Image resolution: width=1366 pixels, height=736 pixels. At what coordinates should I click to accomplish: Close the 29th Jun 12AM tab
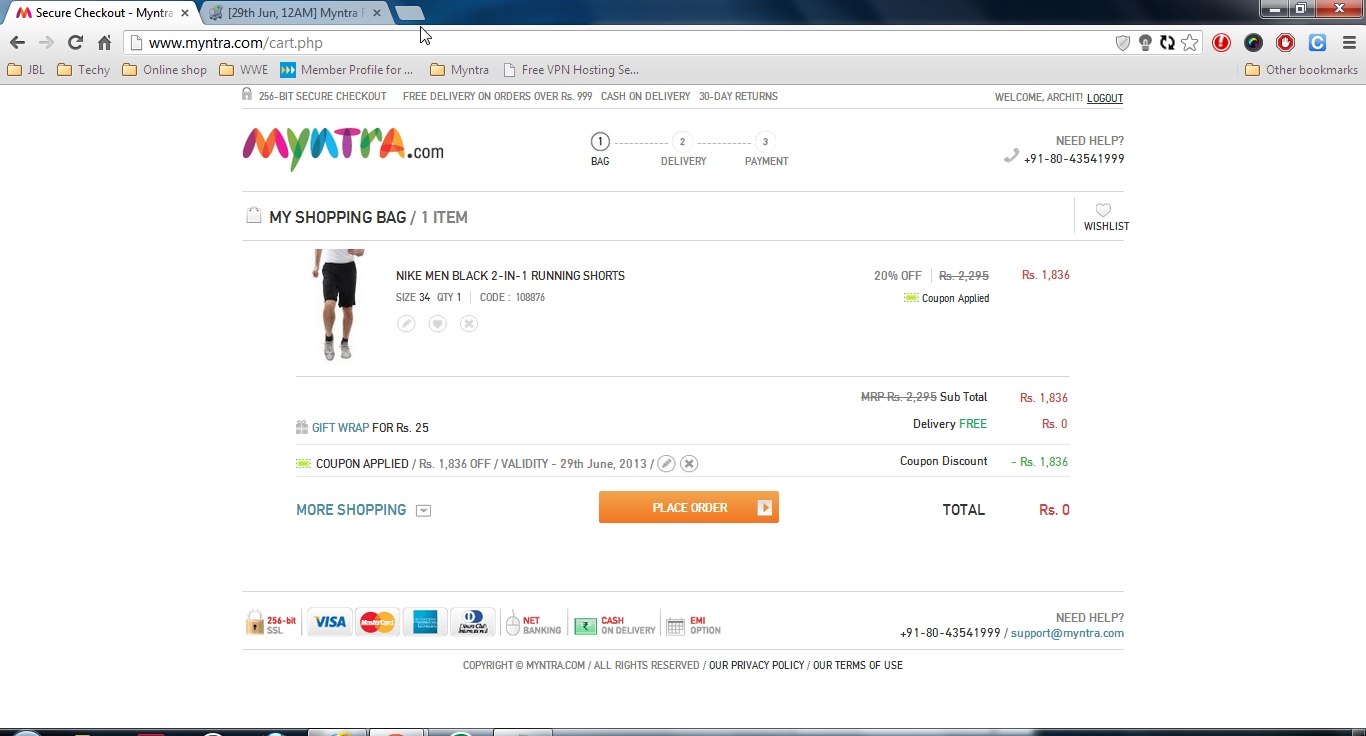click(377, 13)
